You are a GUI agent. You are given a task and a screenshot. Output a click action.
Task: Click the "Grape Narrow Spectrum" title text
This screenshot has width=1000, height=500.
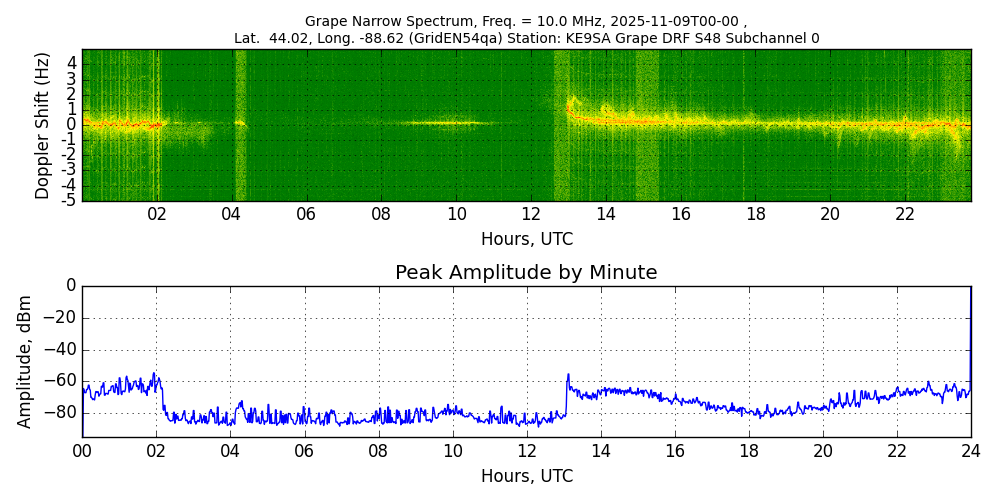383,21
